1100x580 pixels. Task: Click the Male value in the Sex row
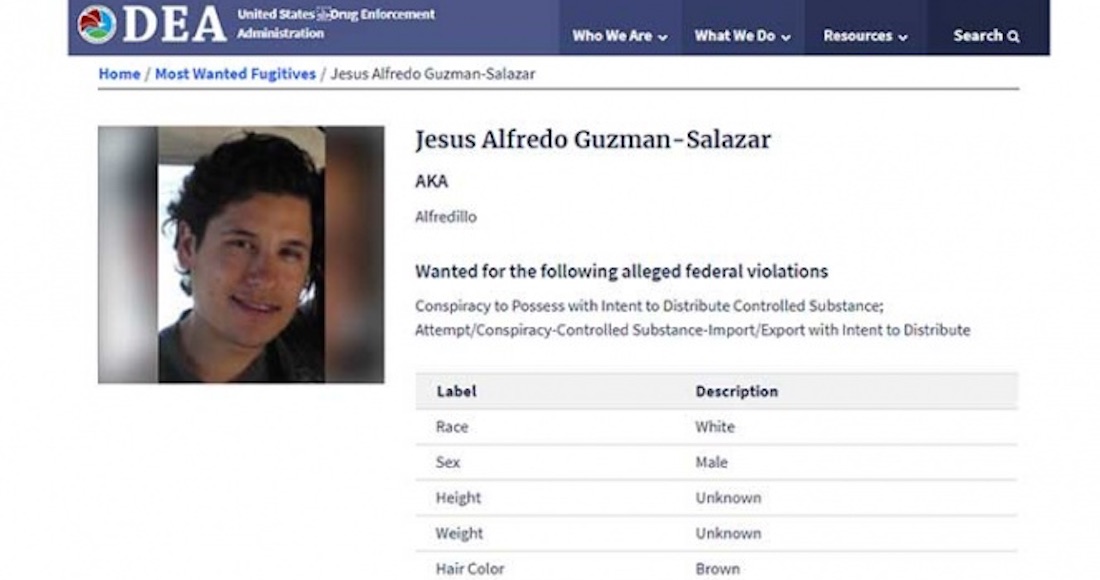[712, 462]
